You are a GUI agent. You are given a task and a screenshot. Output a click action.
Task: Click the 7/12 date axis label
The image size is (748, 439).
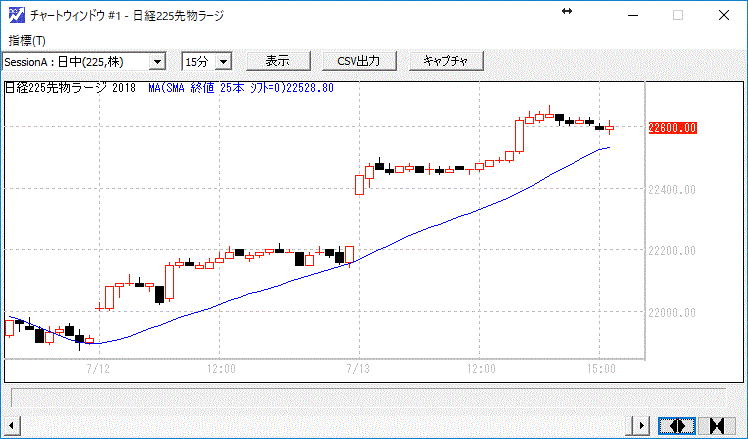point(98,369)
